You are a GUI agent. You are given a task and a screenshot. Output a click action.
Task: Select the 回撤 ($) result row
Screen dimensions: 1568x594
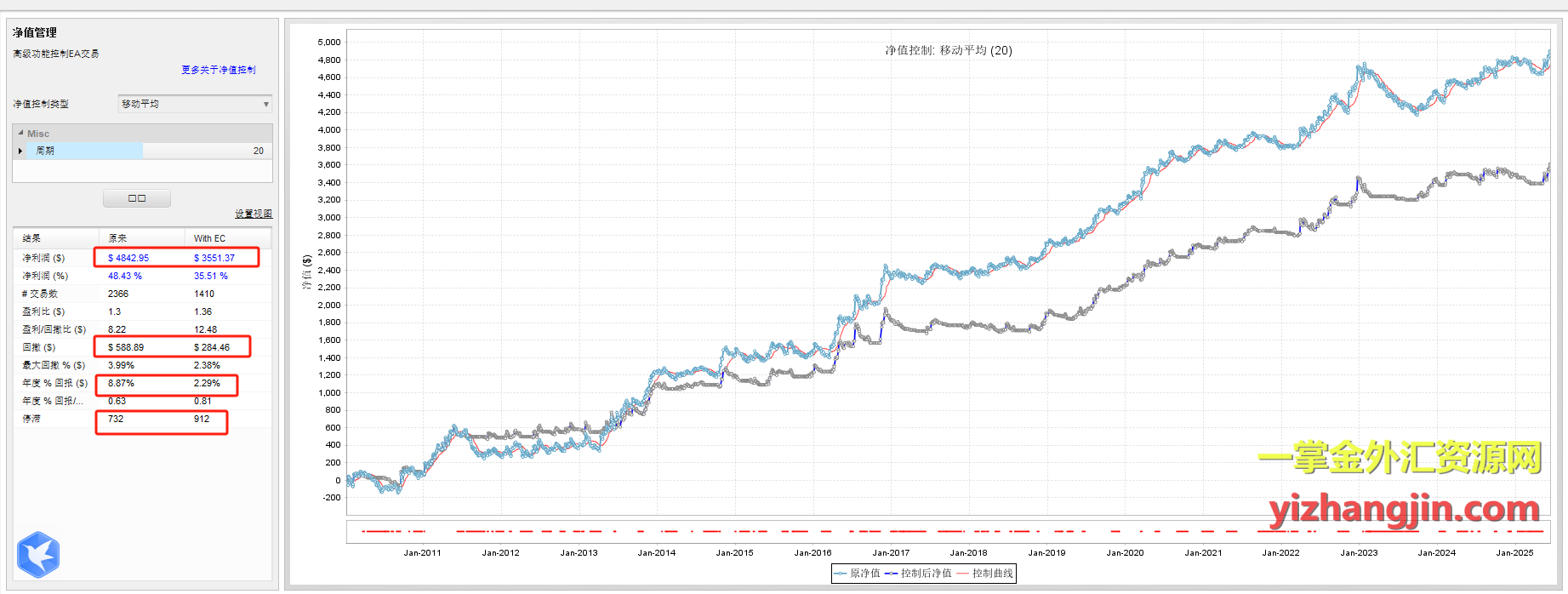pyautogui.click(x=39, y=347)
